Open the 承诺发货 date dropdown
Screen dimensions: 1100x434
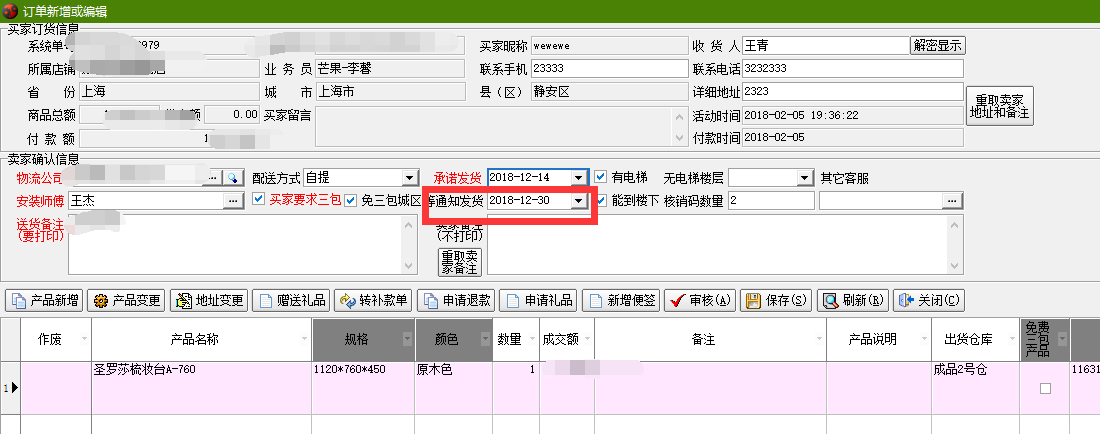pyautogui.click(x=578, y=178)
